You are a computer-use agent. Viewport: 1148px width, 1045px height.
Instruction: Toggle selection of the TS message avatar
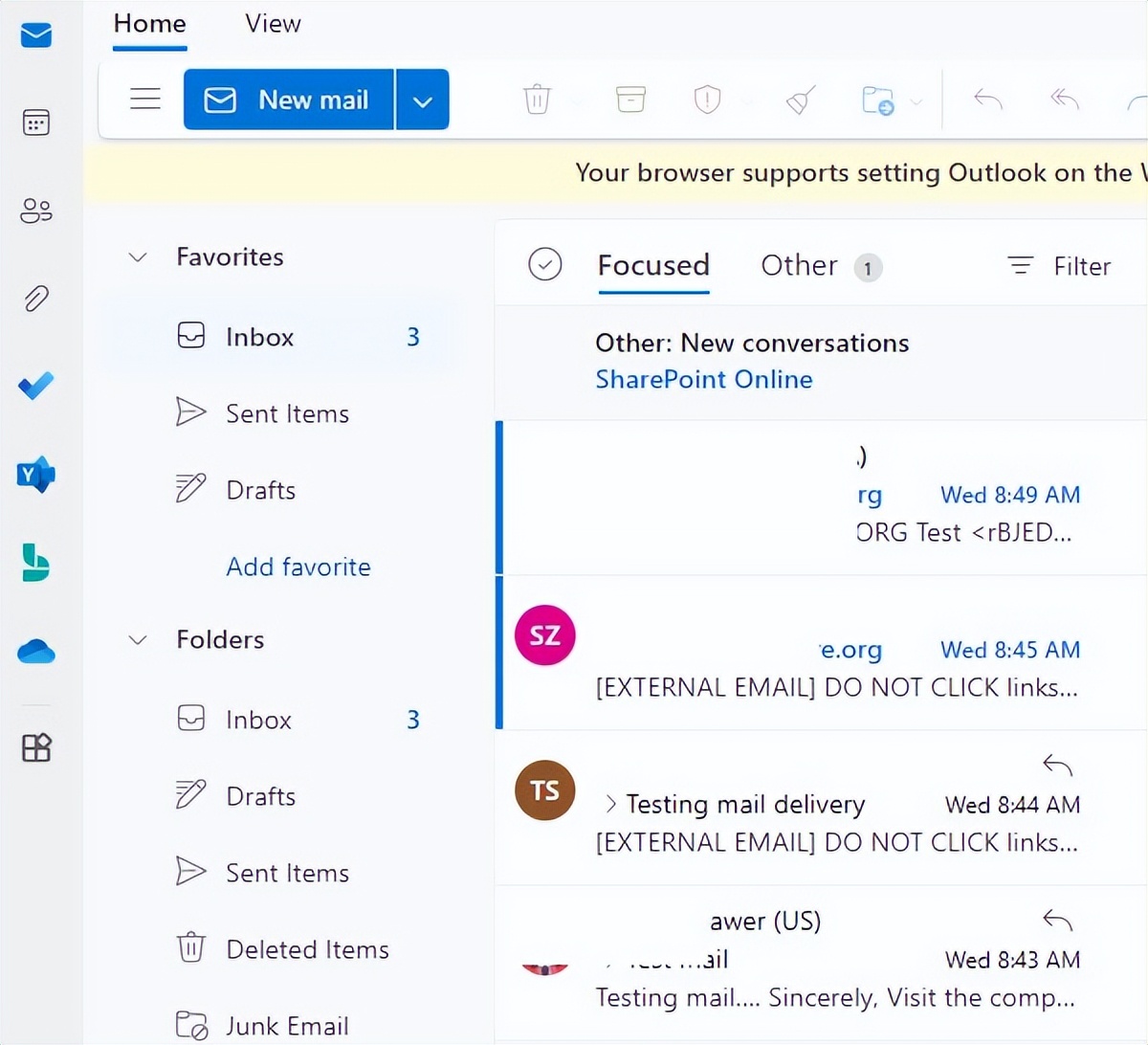click(544, 789)
